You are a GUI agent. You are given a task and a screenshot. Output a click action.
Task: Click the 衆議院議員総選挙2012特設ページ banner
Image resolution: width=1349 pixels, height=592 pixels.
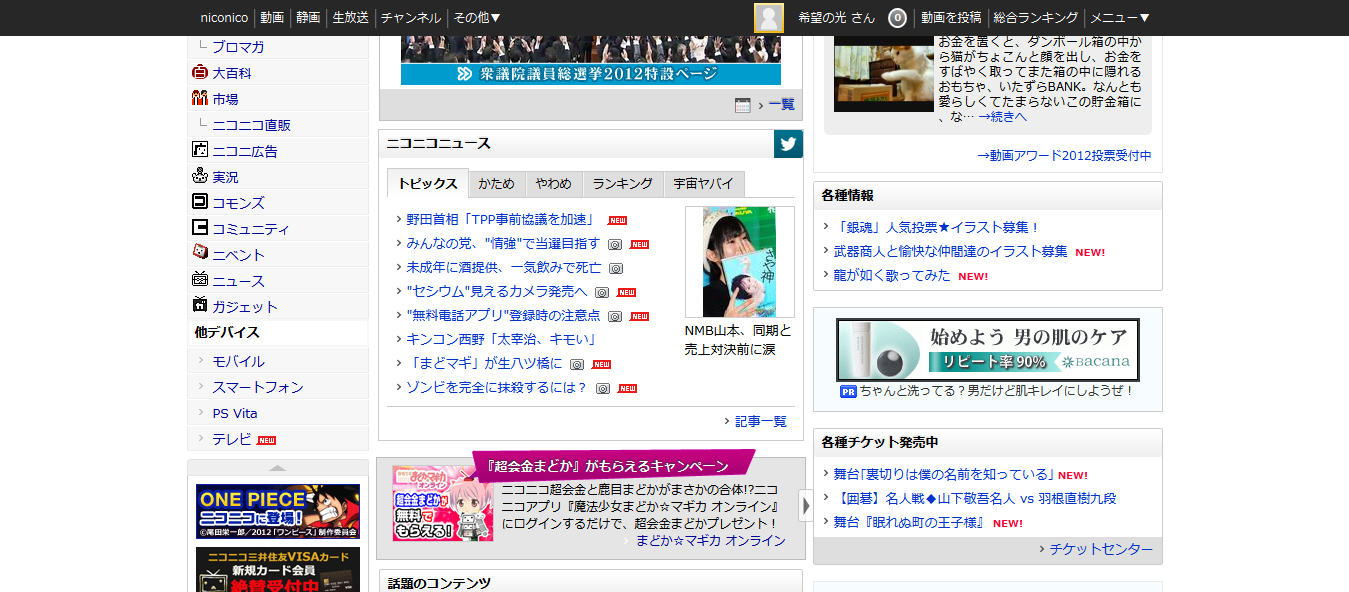(x=591, y=61)
